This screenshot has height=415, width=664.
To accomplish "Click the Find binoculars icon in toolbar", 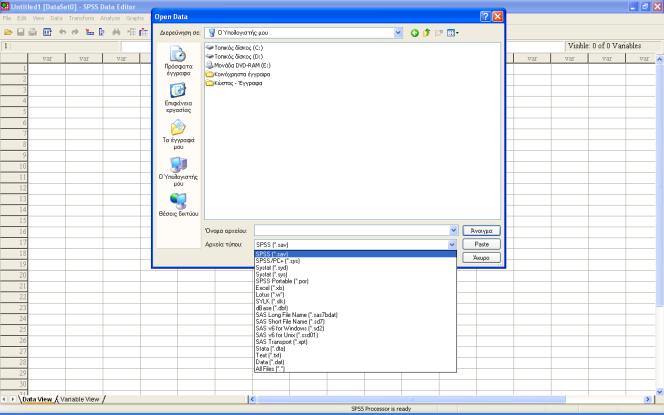I will 116,32.
